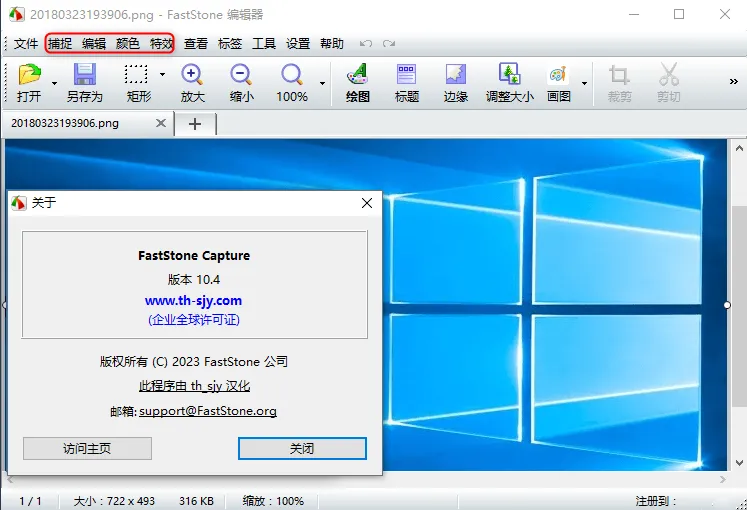
Task: Click the redo arrow in menu bar
Action: click(389, 44)
